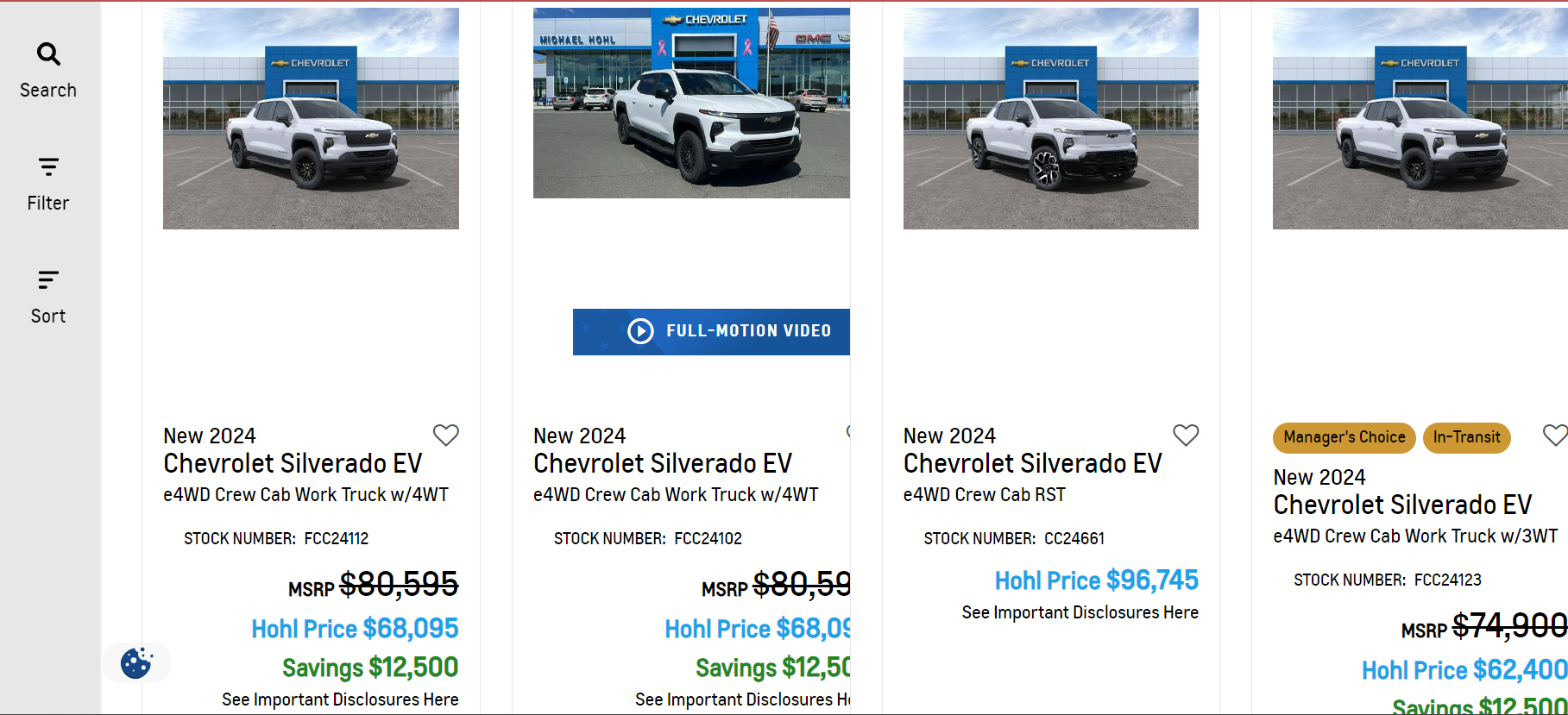Open the Filter panel icon
This screenshot has height=715, width=1568.
48,166
